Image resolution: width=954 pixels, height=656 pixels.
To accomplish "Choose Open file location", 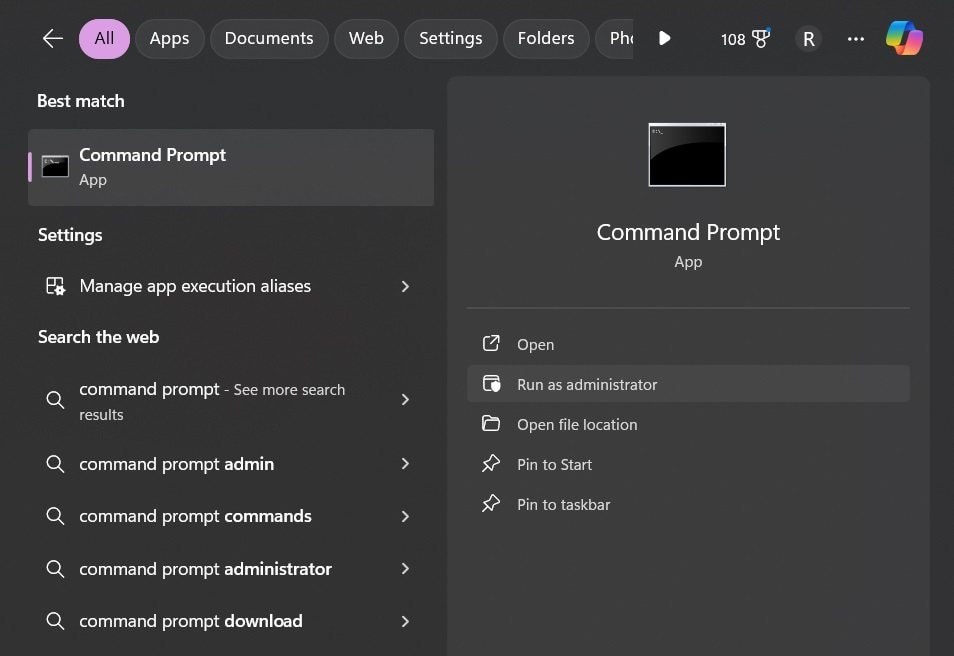I will click(688, 424).
